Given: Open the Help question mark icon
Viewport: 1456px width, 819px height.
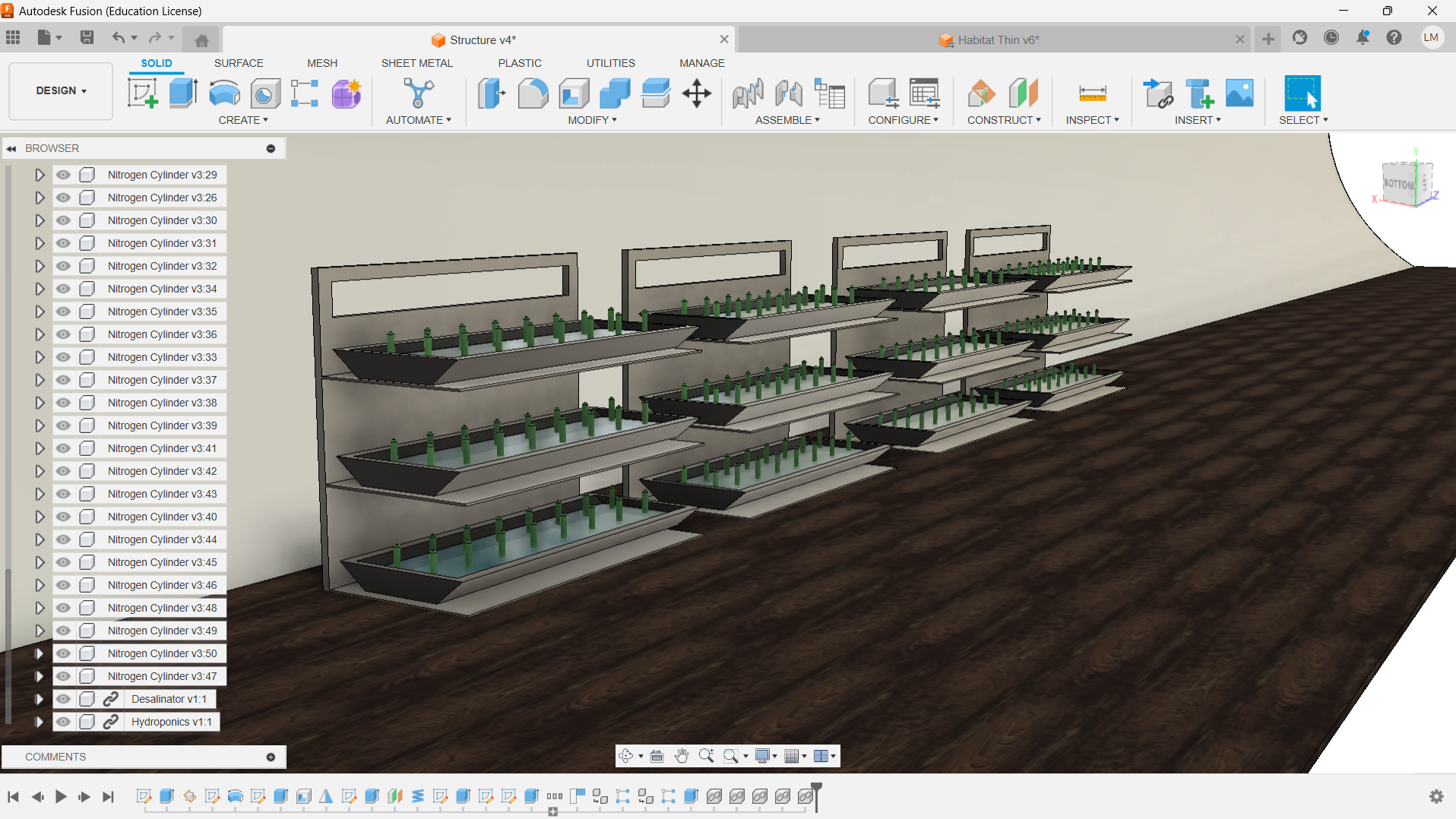Looking at the screenshot, I should click(x=1394, y=38).
